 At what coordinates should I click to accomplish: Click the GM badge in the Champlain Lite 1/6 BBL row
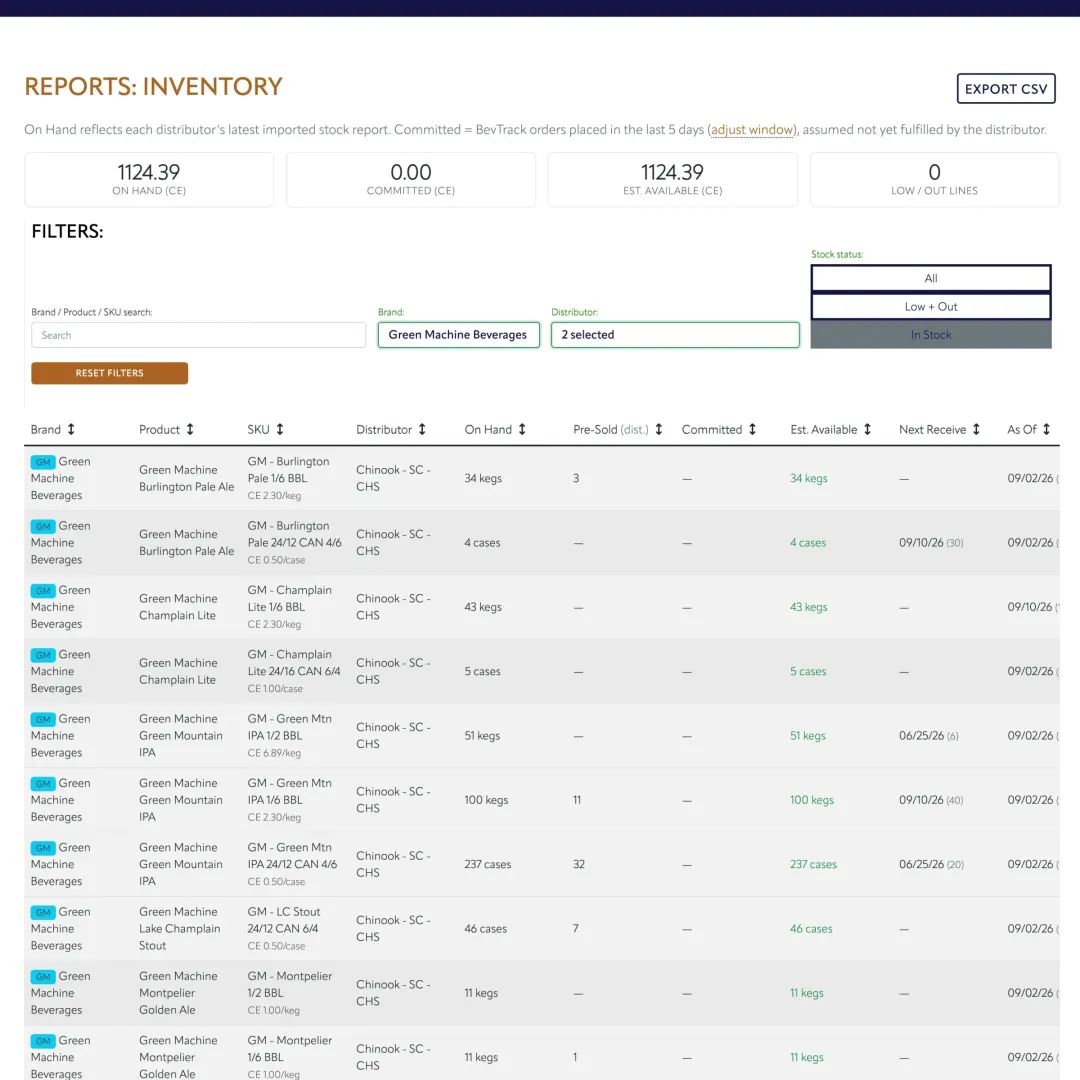point(43,591)
